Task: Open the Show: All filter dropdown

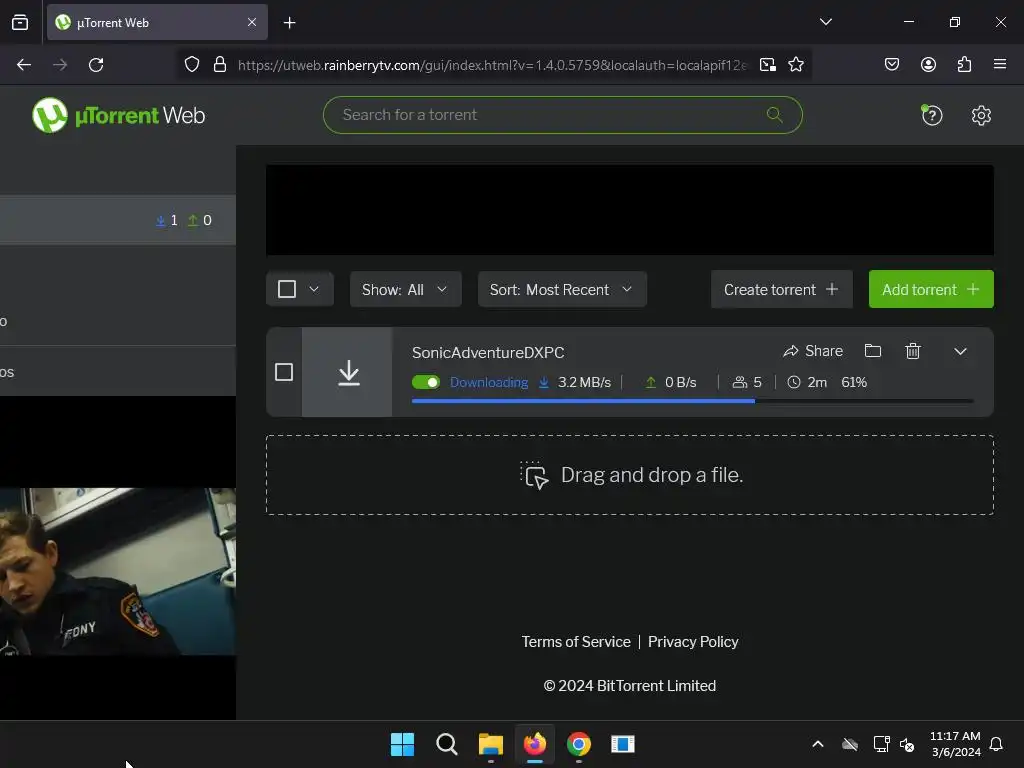Action: point(406,289)
